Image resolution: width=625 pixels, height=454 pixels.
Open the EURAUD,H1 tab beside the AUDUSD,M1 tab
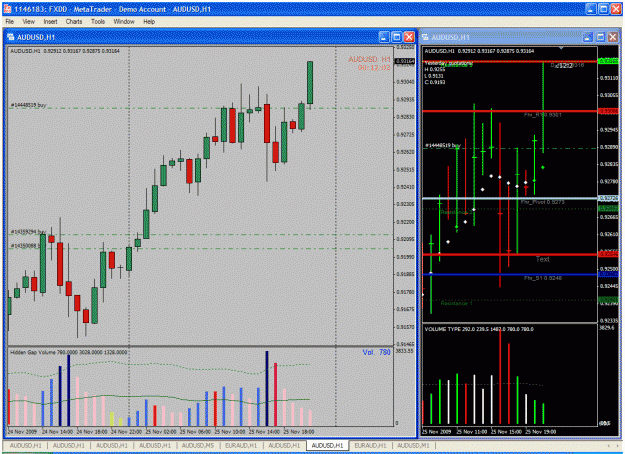(x=370, y=445)
